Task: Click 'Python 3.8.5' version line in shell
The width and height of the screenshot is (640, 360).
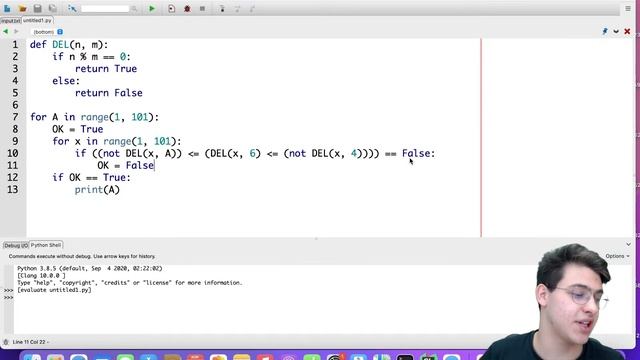Action: coord(90,269)
